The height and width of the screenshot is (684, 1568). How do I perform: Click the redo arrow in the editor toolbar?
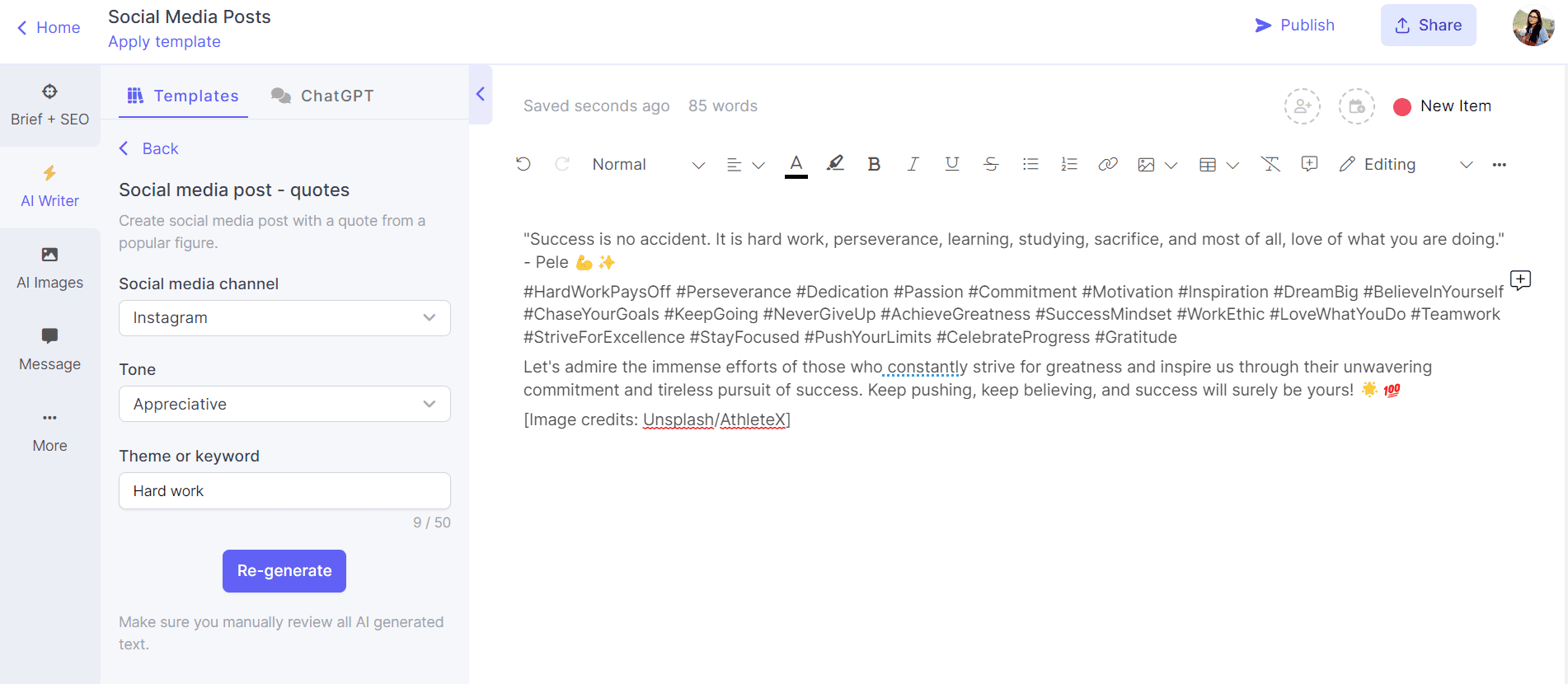tap(562, 164)
